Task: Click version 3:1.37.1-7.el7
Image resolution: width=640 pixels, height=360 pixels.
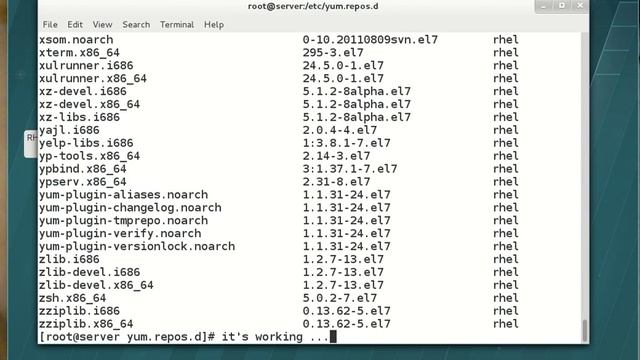Action: click(350, 169)
